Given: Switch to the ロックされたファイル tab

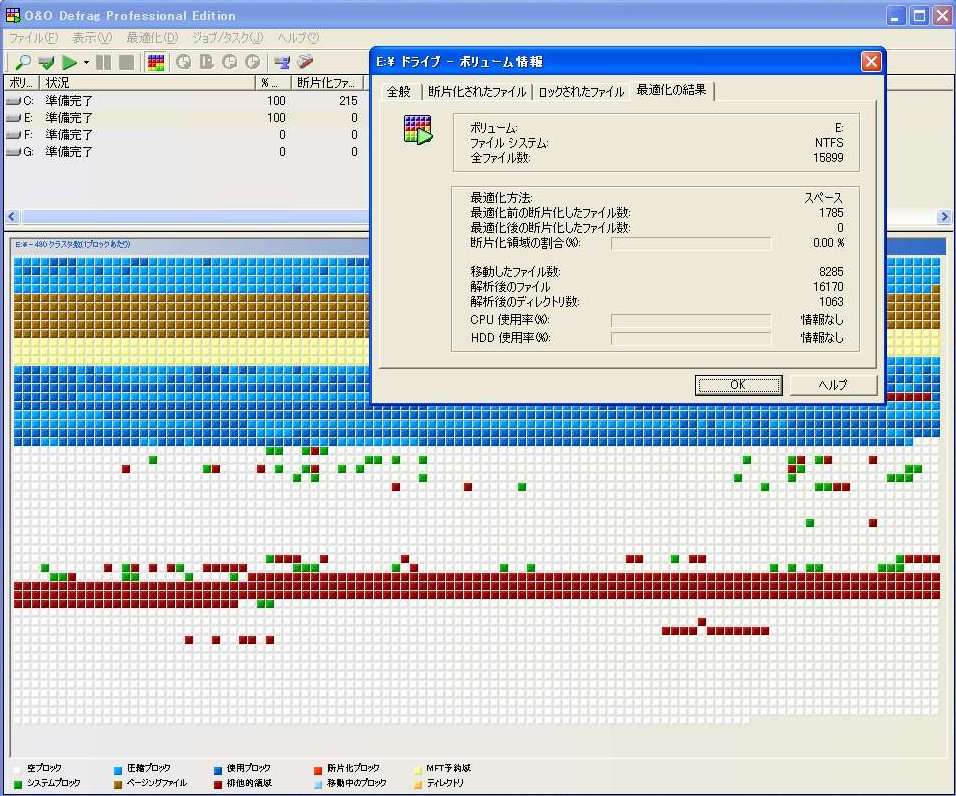Looking at the screenshot, I should pyautogui.click(x=581, y=92).
